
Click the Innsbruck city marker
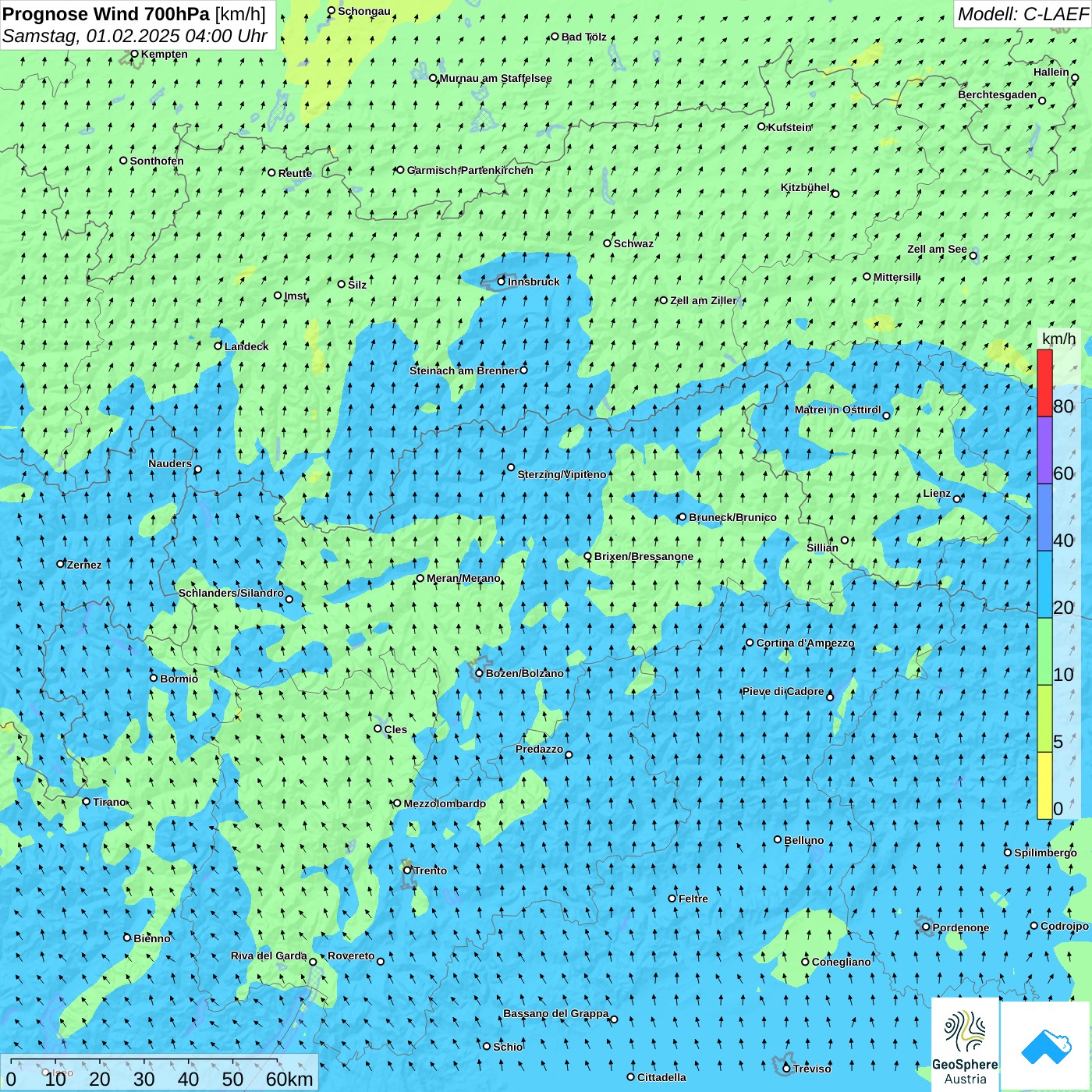click(x=502, y=282)
